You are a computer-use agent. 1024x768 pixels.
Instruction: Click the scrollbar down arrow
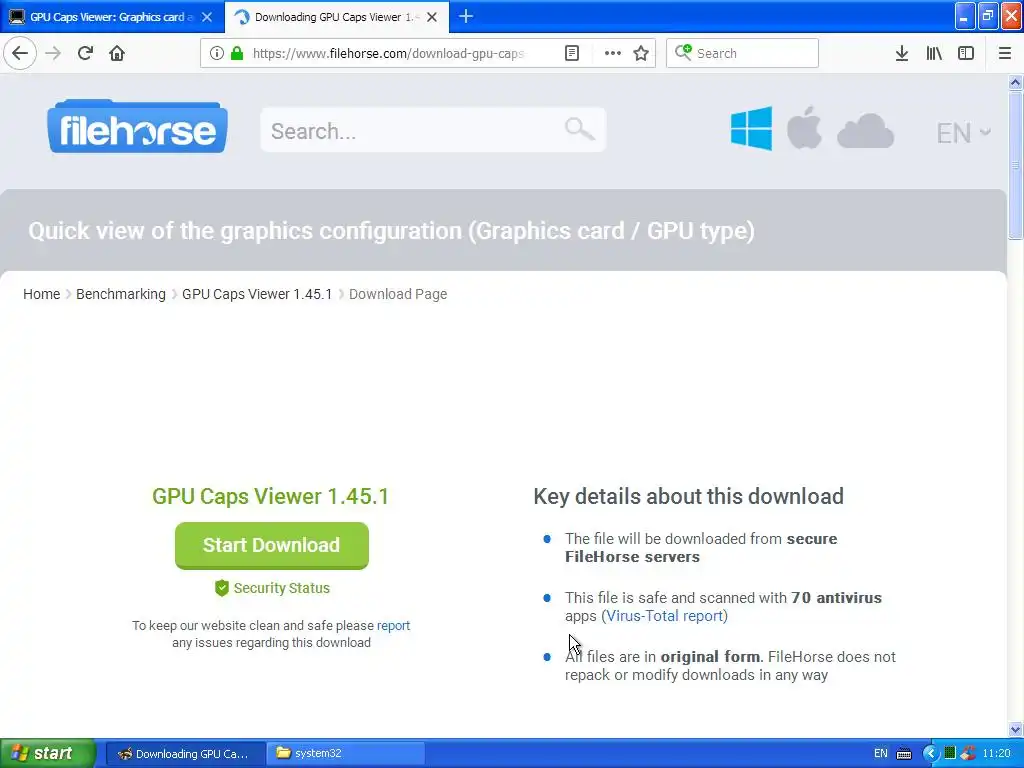tap(1015, 729)
